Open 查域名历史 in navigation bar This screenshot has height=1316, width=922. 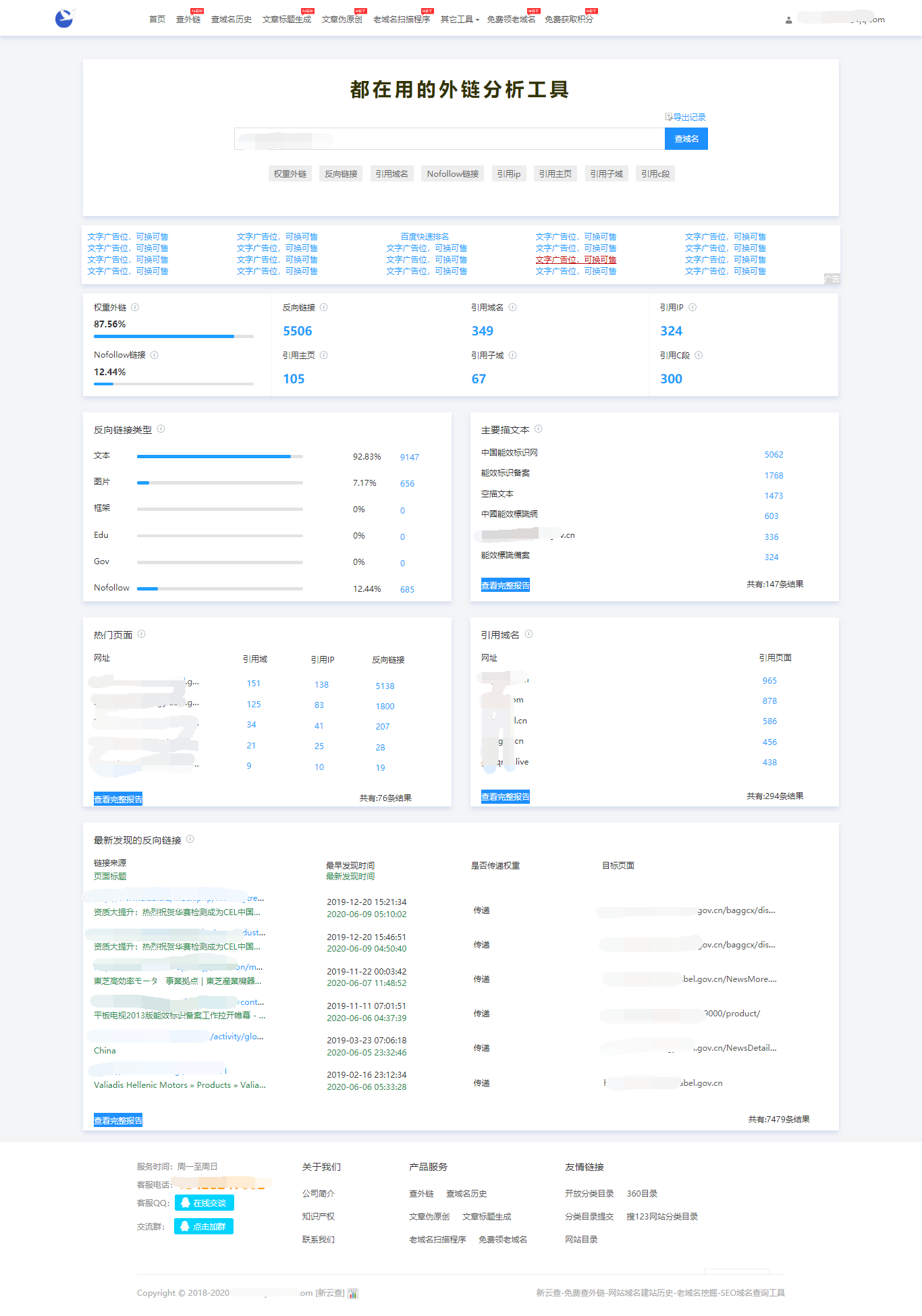(x=231, y=20)
